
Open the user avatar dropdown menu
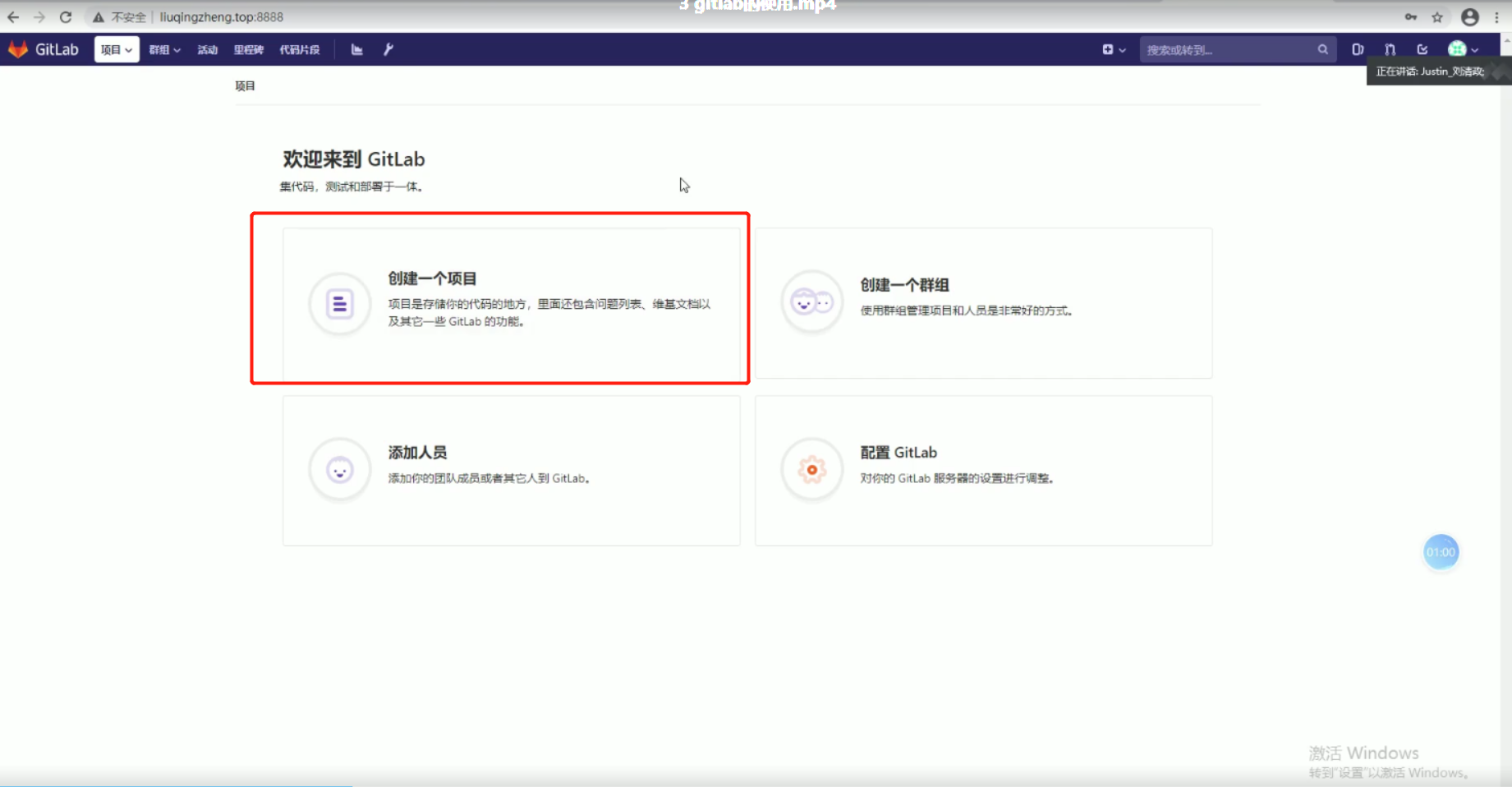click(x=1464, y=49)
